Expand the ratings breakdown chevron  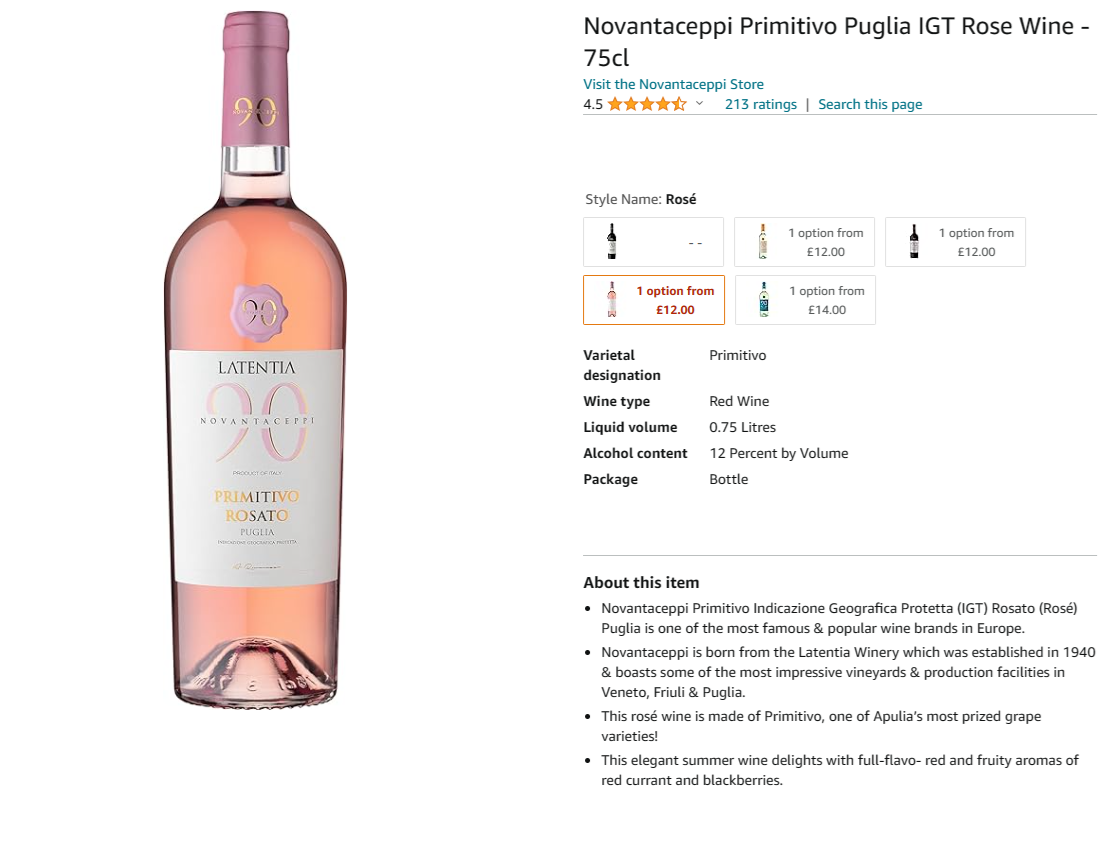(699, 104)
